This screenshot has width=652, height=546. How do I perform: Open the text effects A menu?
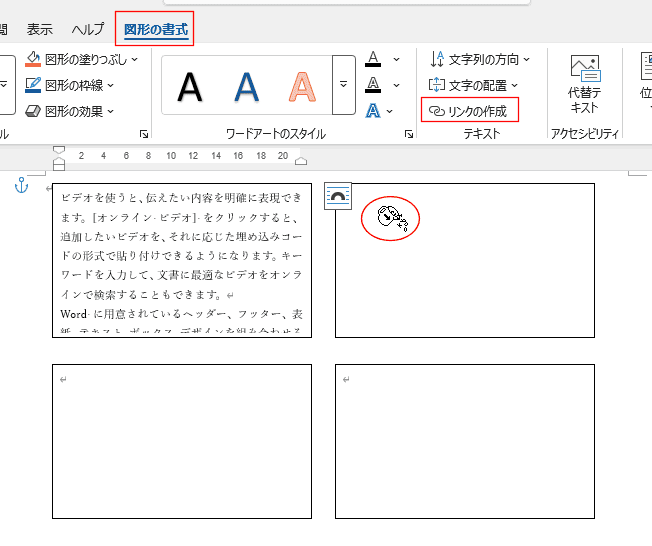click(x=373, y=111)
